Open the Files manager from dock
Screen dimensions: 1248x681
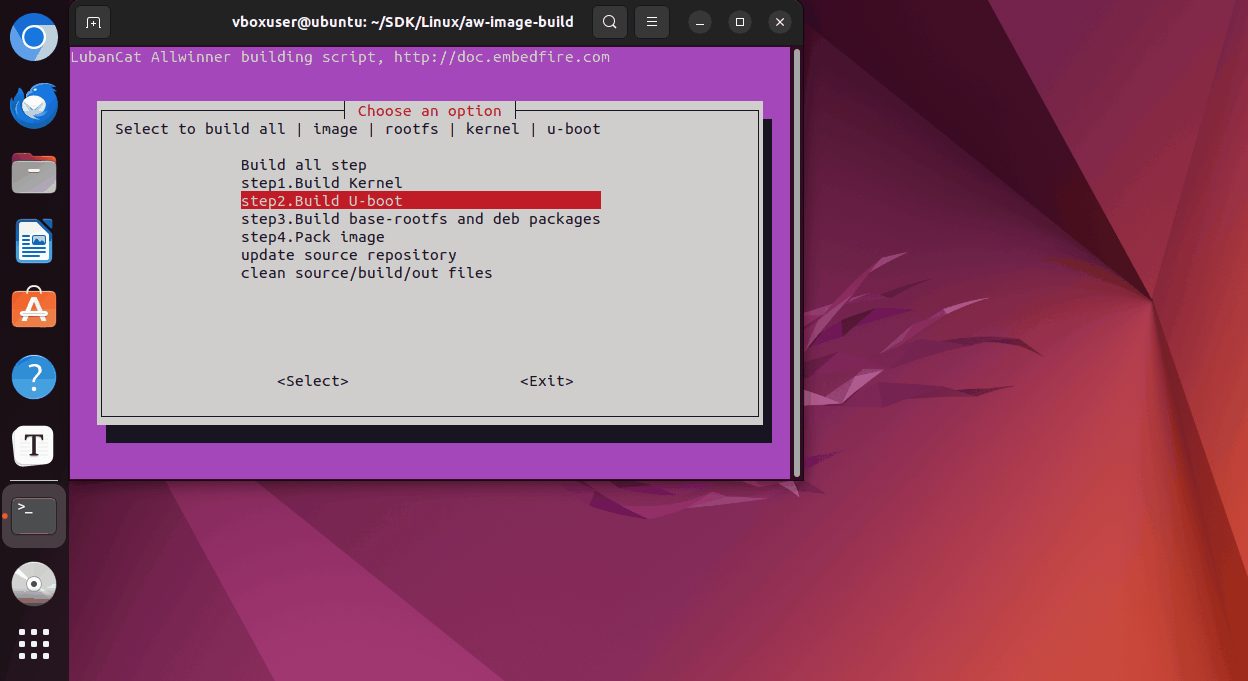34,173
